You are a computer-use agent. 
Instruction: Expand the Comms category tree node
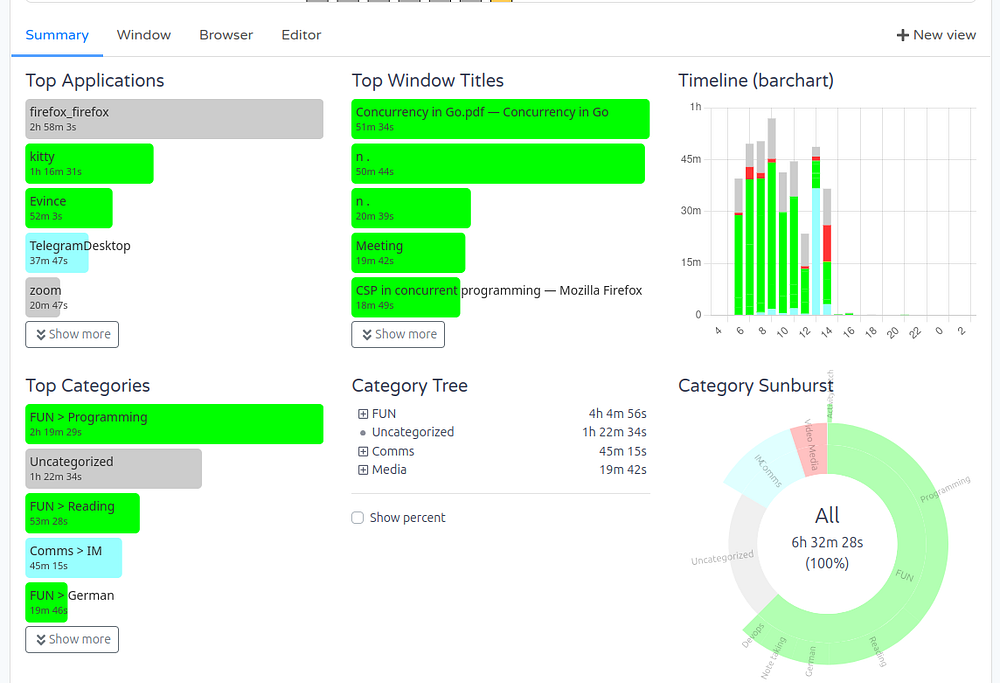click(x=363, y=452)
